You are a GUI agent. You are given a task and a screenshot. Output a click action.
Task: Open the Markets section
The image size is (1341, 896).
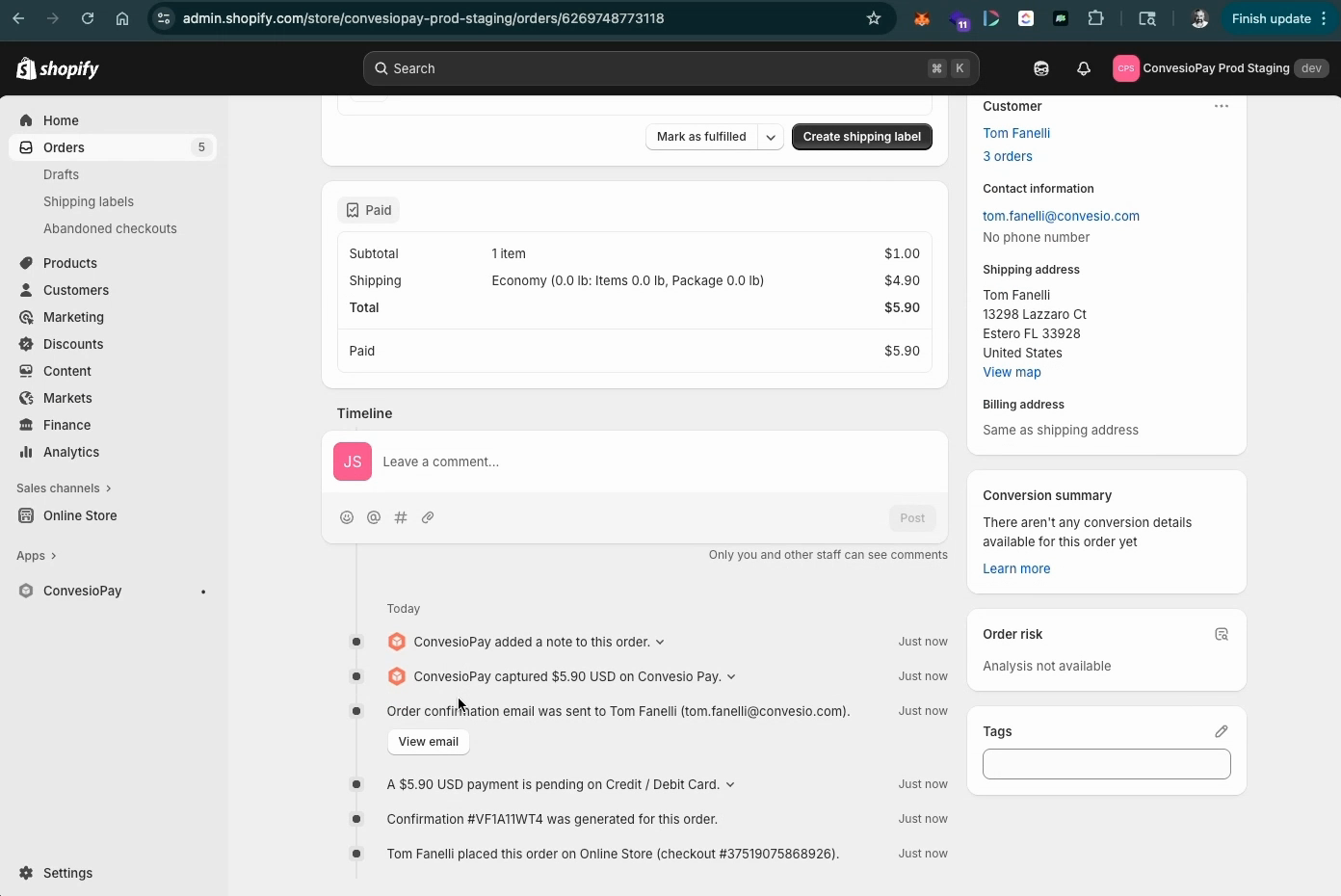click(x=67, y=398)
